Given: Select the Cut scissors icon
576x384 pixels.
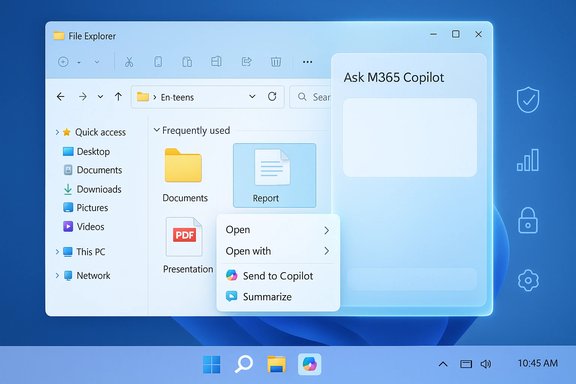Looking at the screenshot, I should click(129, 62).
